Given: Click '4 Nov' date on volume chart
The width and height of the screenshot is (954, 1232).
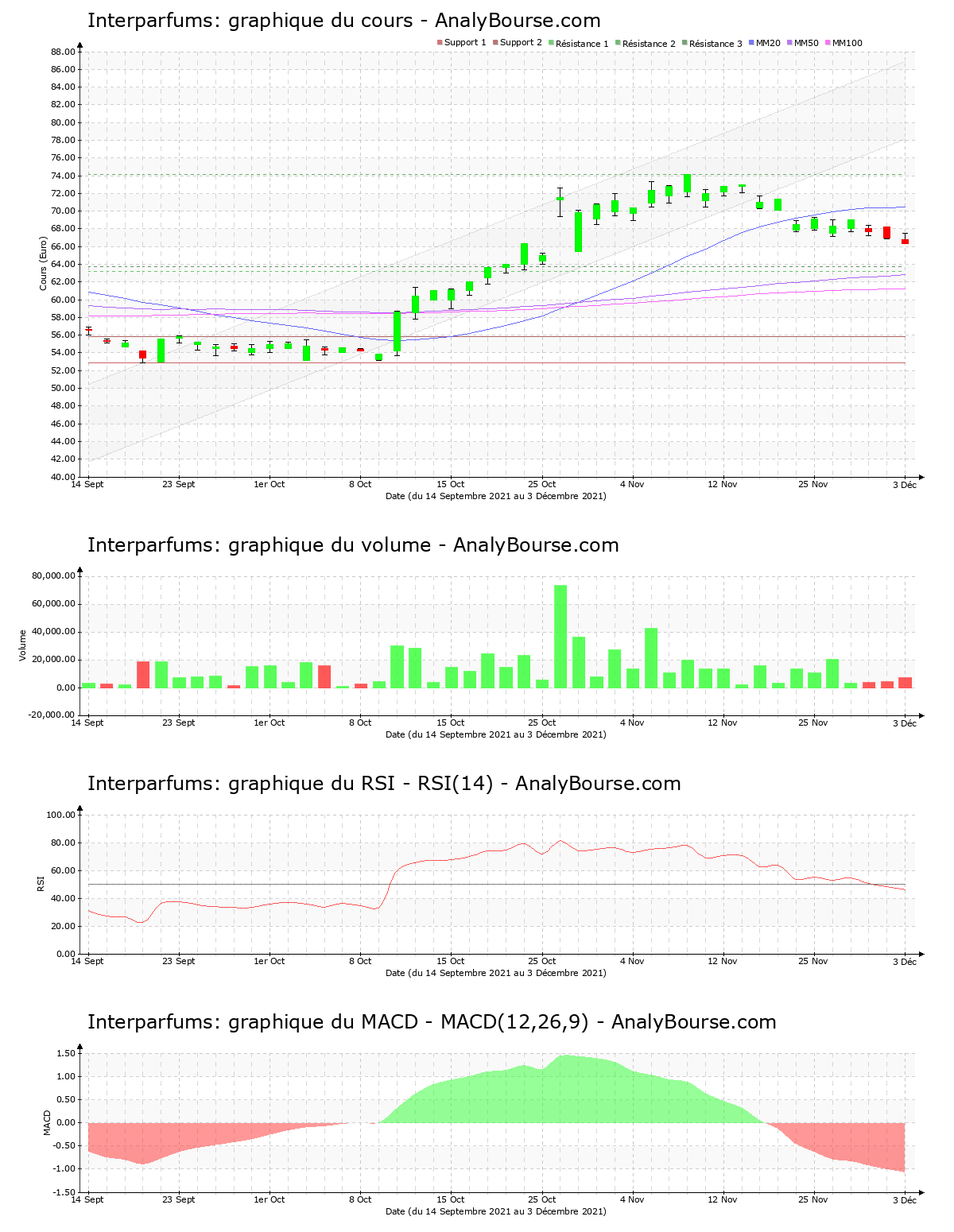Looking at the screenshot, I should [x=632, y=723].
